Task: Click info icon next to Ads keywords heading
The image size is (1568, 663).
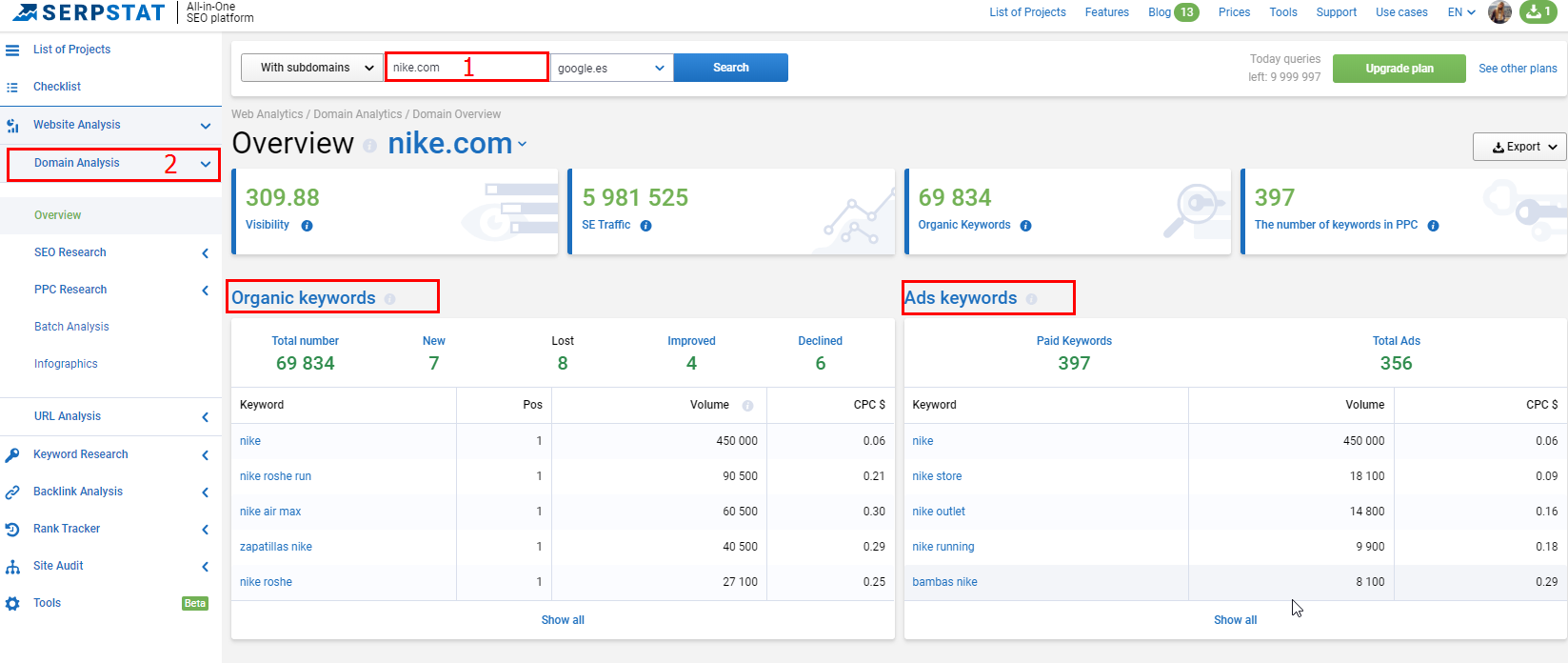Action: (x=1031, y=299)
